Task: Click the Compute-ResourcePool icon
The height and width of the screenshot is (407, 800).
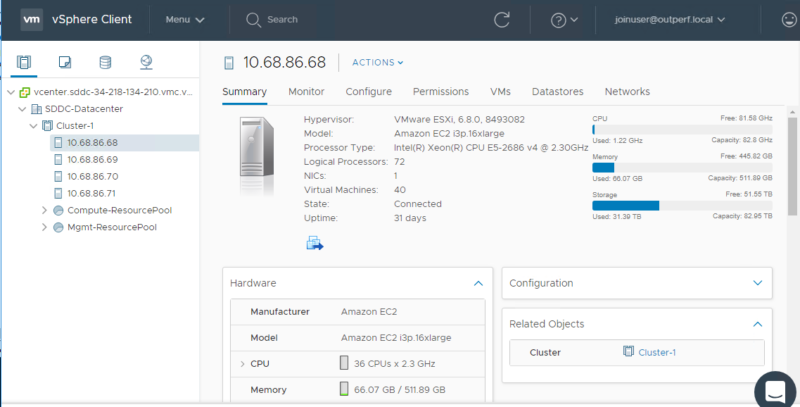Action: pos(59,210)
